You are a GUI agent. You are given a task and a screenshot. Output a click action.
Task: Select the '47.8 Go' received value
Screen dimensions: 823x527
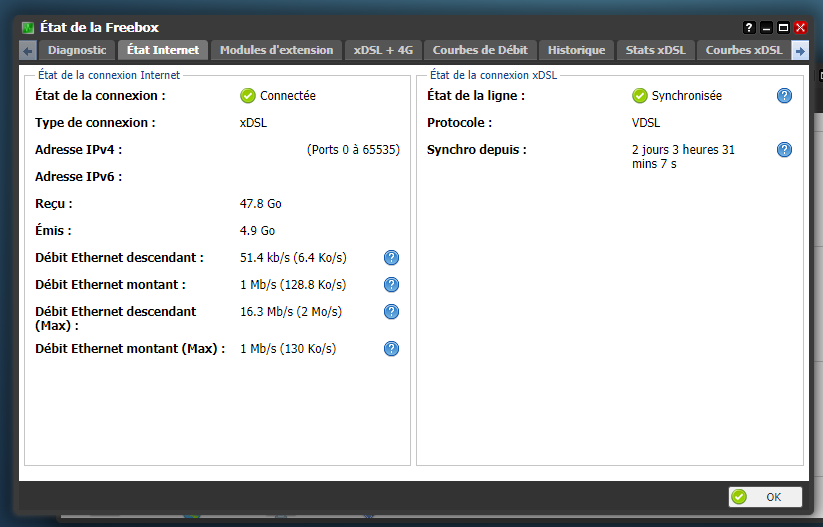click(x=261, y=204)
